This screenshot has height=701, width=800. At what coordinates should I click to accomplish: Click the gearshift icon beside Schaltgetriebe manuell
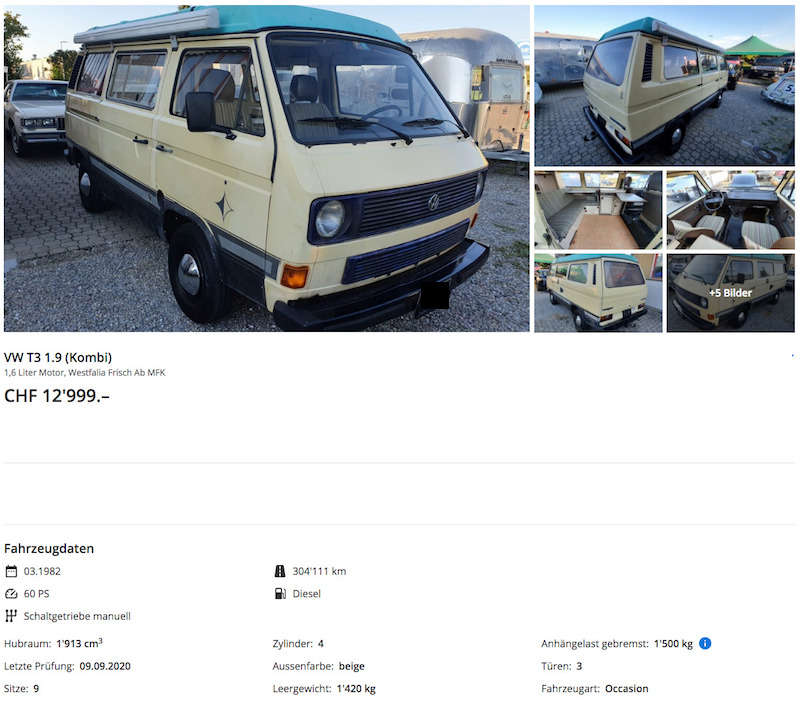(x=11, y=616)
